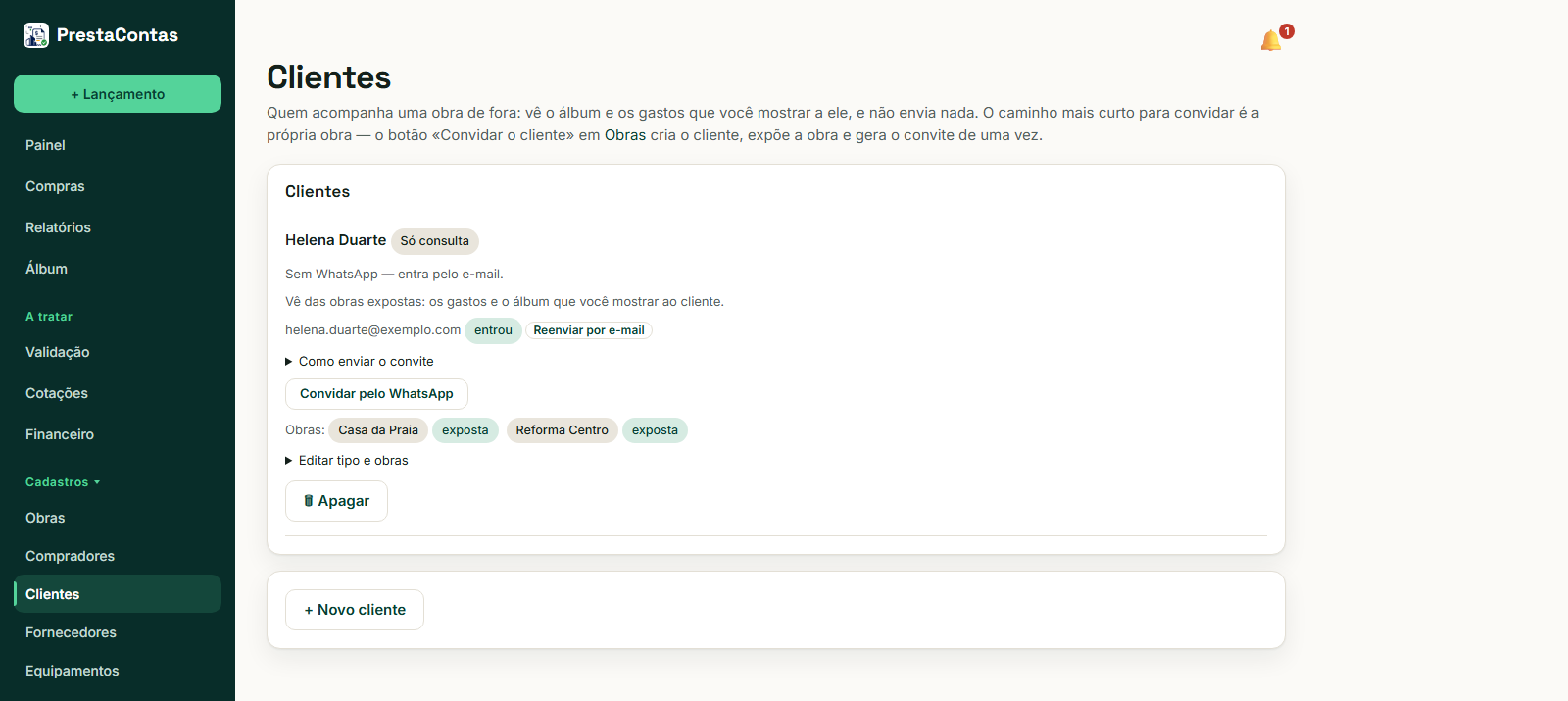
Task: Follow the Obras link in the description
Action: pos(625,135)
